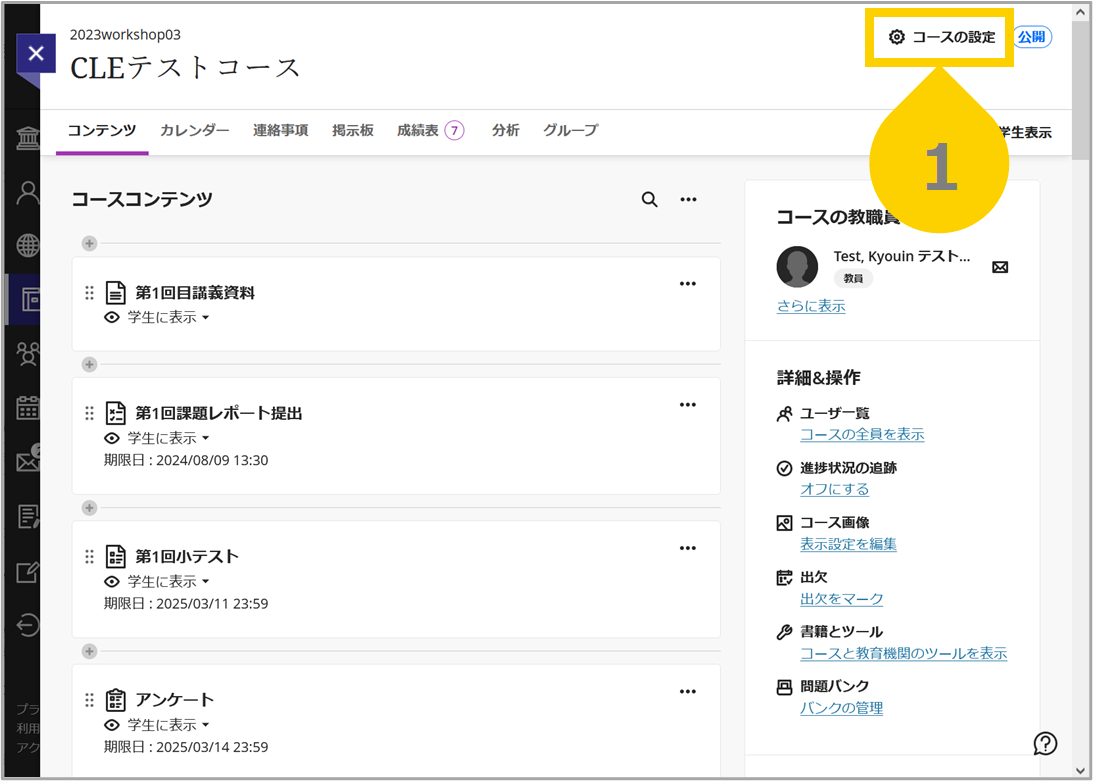The height and width of the screenshot is (781, 1093).
Task: Click eye visibility icon for 第1回課題レポート提出
Action: pyautogui.click(x=112, y=439)
